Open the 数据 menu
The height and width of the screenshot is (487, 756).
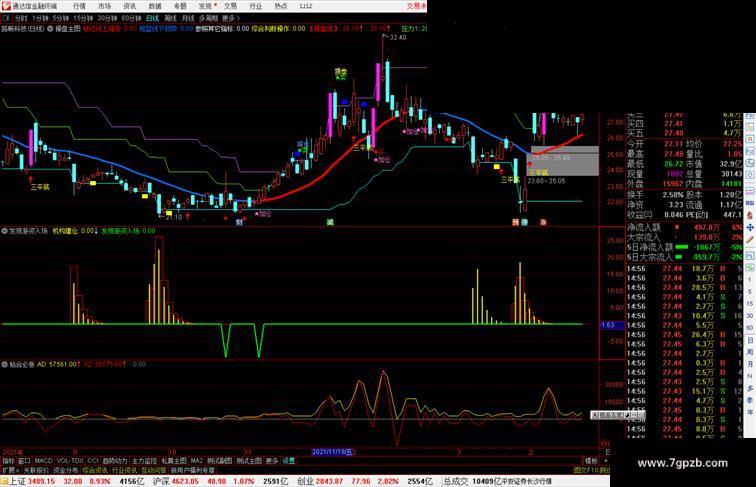point(155,6)
